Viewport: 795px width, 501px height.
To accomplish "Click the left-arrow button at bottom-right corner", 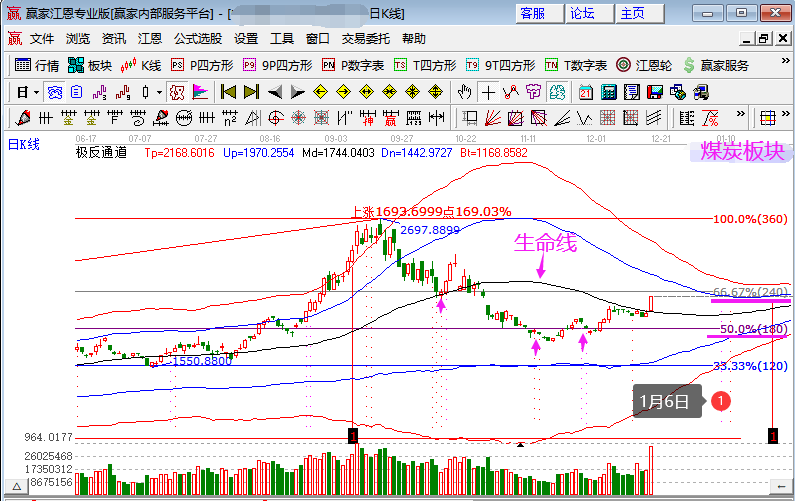I will coord(781,486).
